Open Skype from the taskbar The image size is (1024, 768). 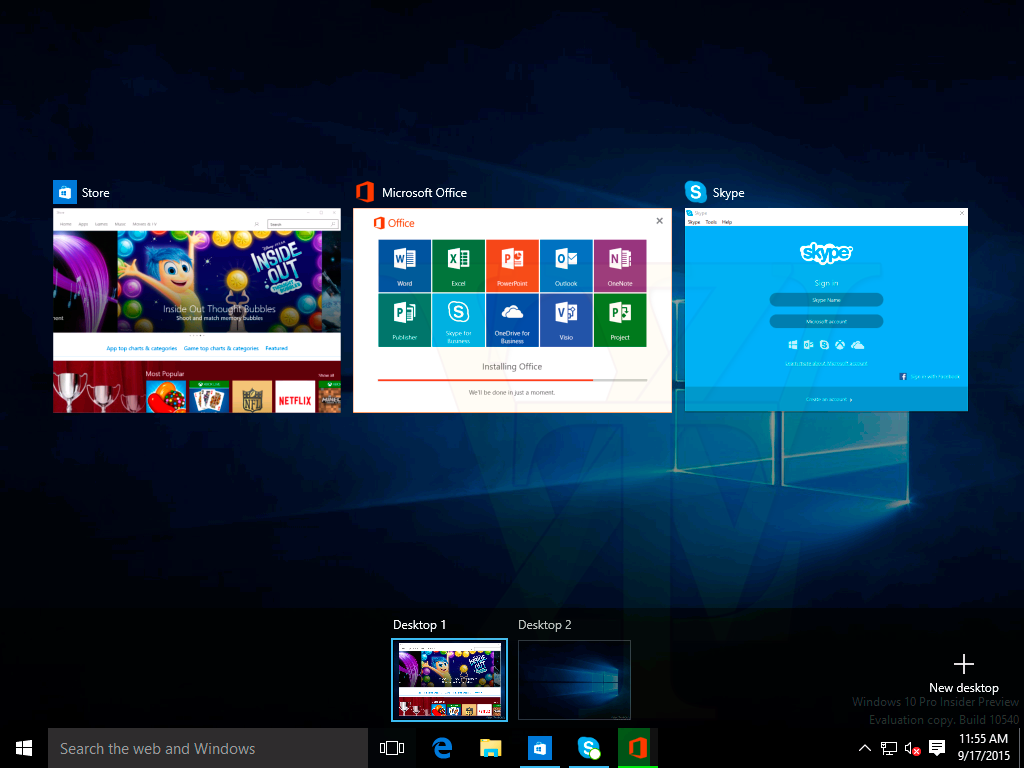click(x=589, y=748)
